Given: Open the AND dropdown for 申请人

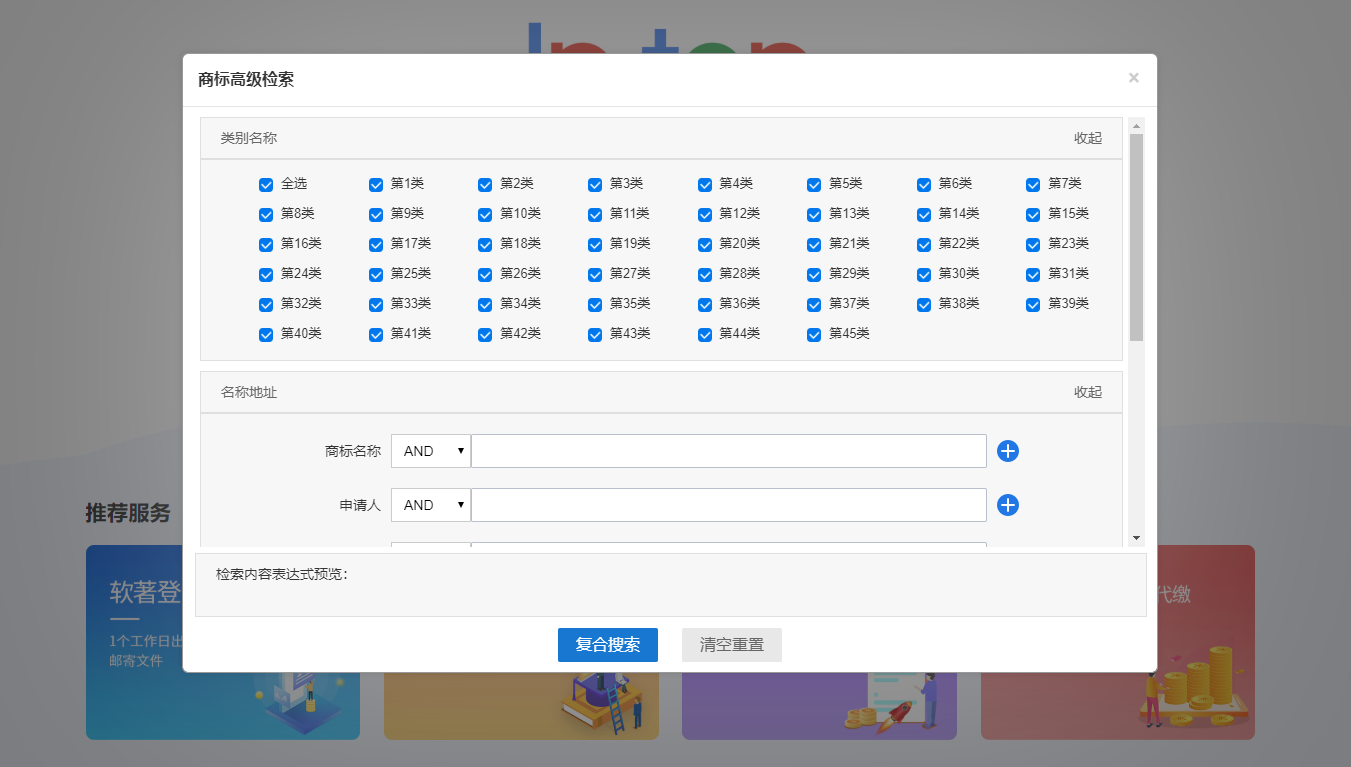Looking at the screenshot, I should point(431,505).
